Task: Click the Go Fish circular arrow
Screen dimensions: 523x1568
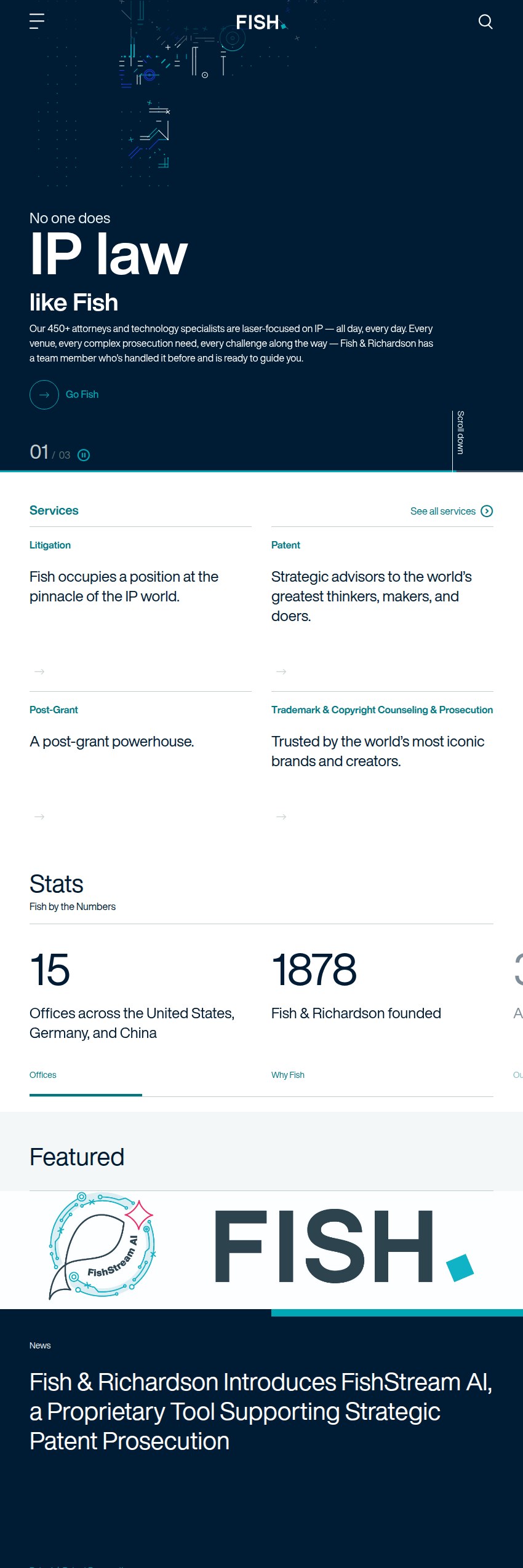Action: pyautogui.click(x=44, y=395)
